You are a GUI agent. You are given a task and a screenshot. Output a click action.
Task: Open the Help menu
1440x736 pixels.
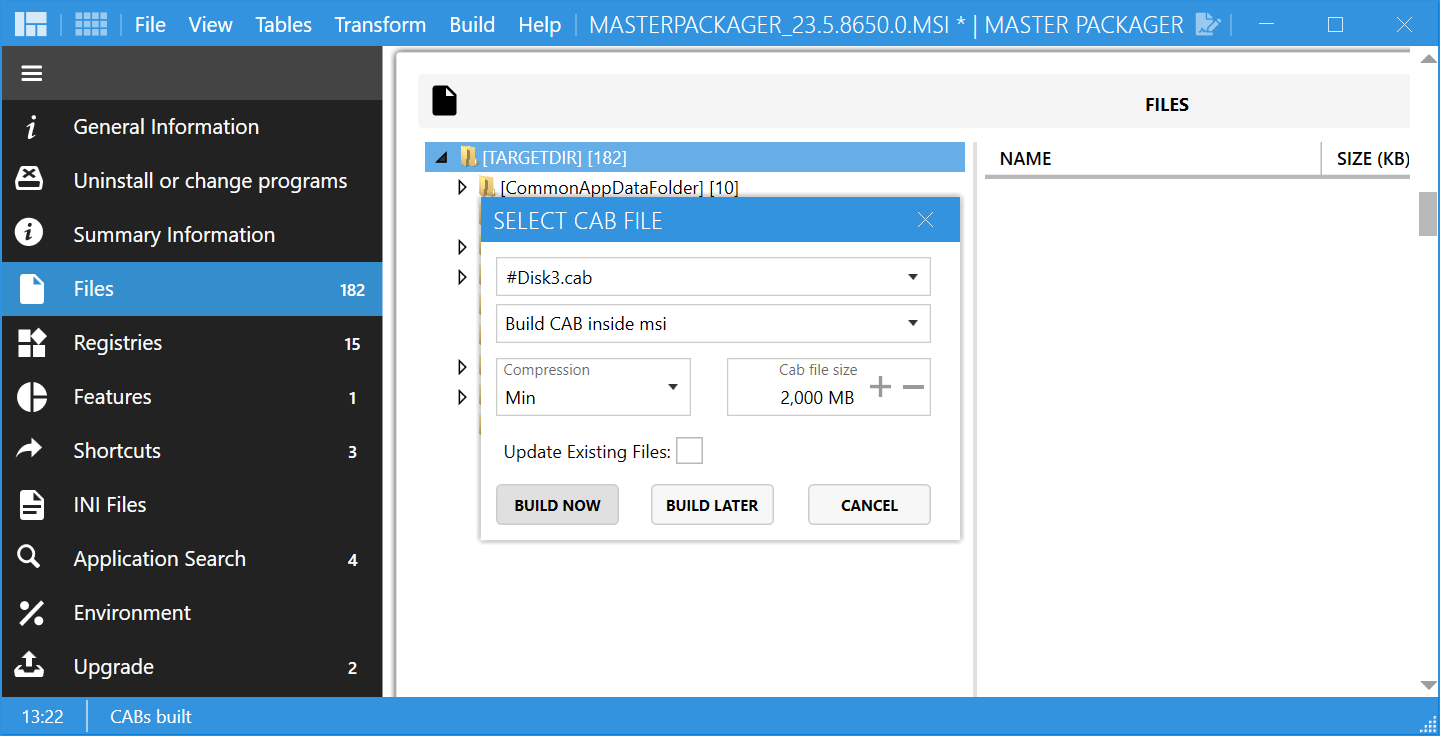539,24
